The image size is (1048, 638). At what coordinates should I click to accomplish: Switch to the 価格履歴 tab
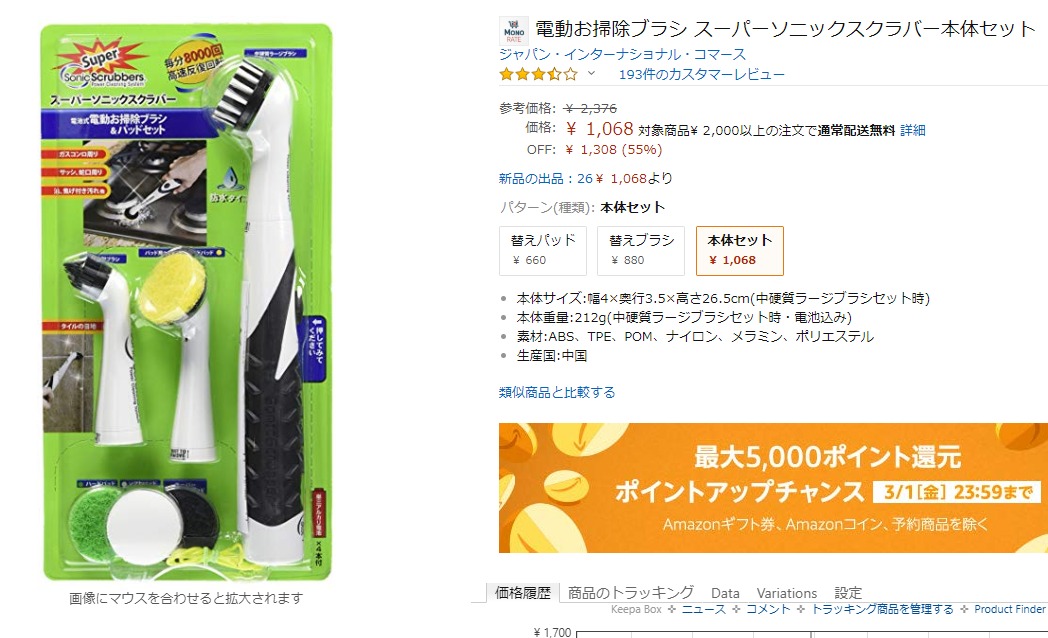pos(523,593)
